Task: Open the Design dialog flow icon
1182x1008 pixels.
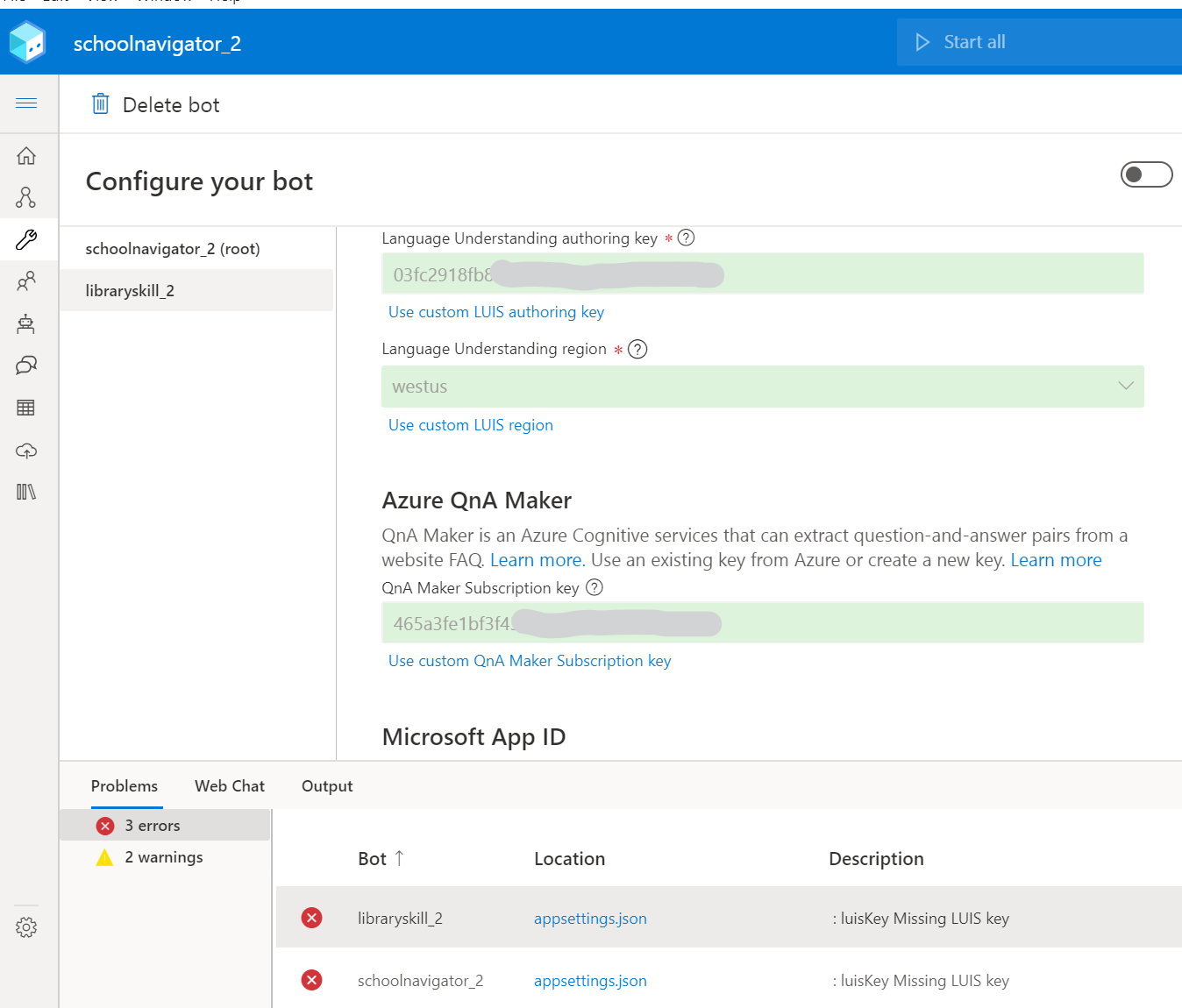Action: 26,197
